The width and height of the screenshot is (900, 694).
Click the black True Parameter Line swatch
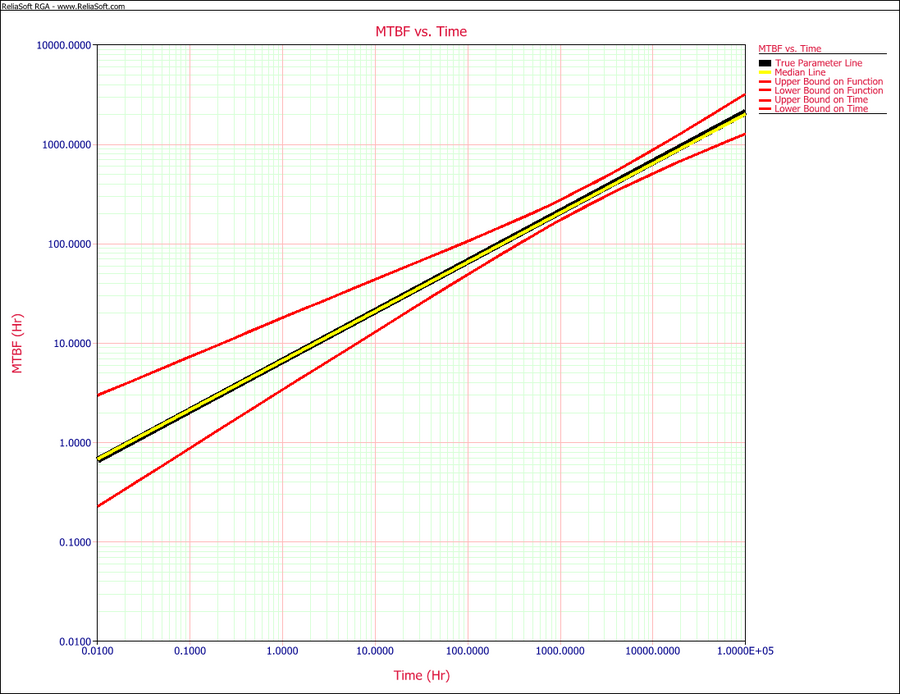[x=765, y=63]
